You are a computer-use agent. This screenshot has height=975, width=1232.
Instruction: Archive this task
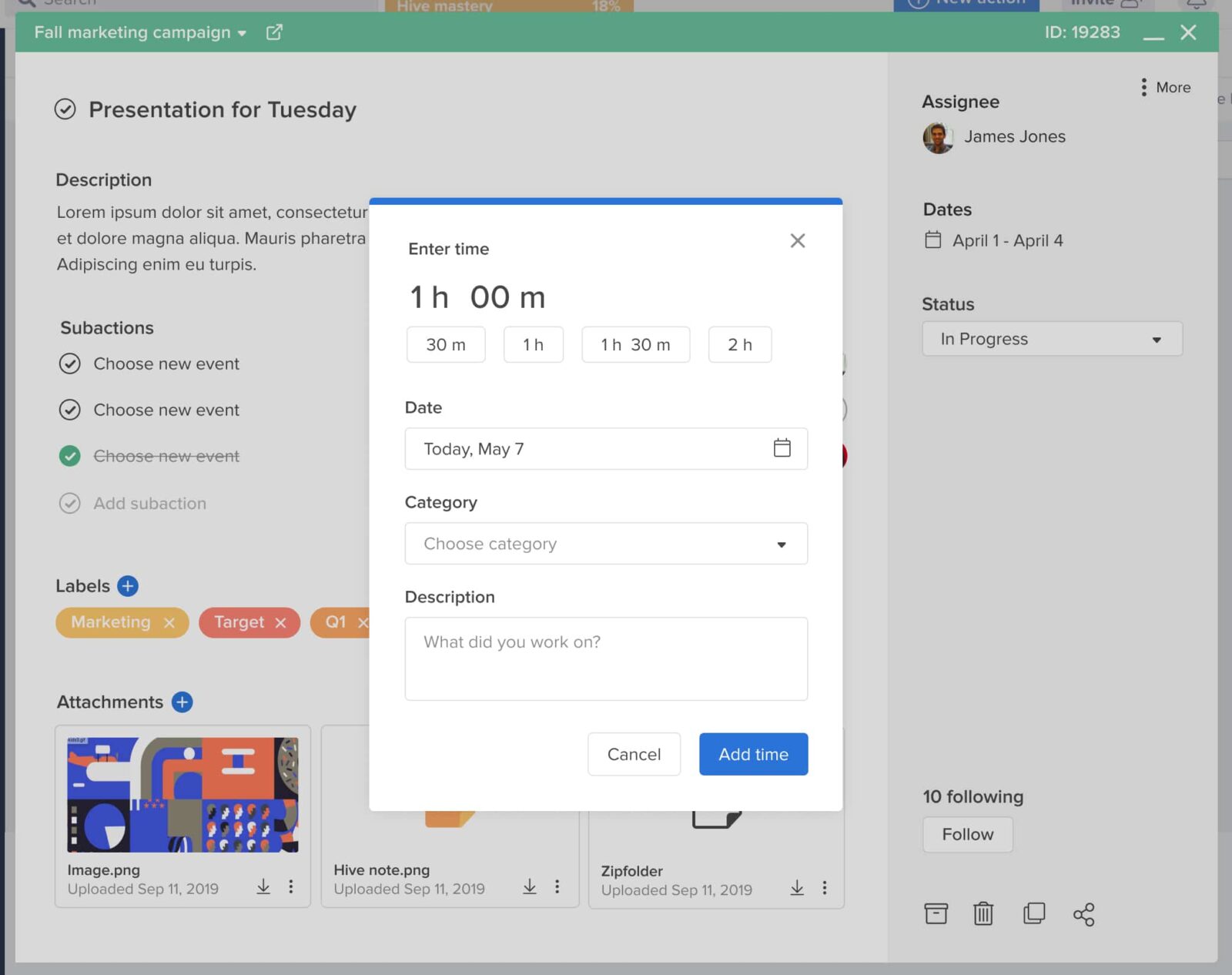[x=935, y=913]
